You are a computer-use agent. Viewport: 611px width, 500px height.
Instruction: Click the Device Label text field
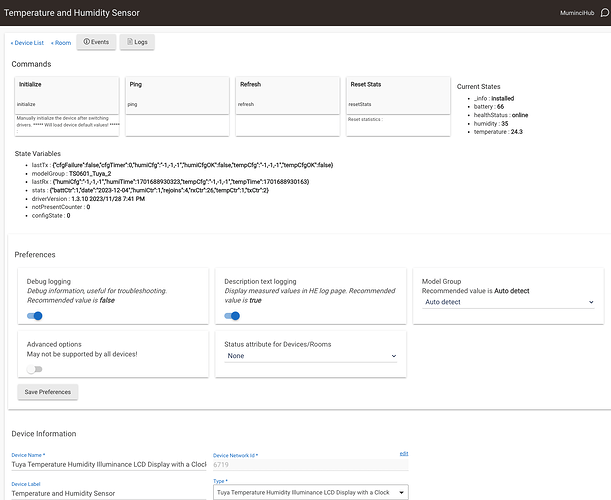[108, 493]
